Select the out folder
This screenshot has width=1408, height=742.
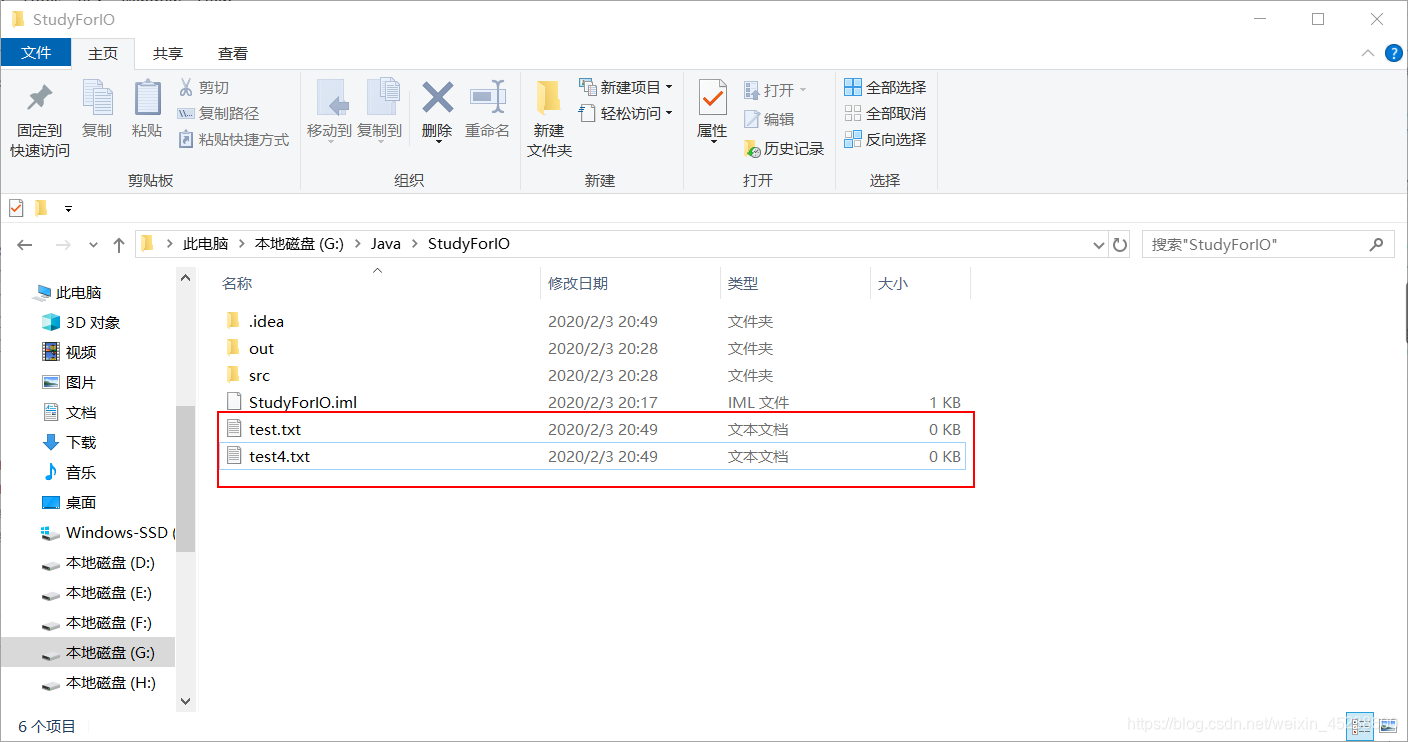click(595, 349)
